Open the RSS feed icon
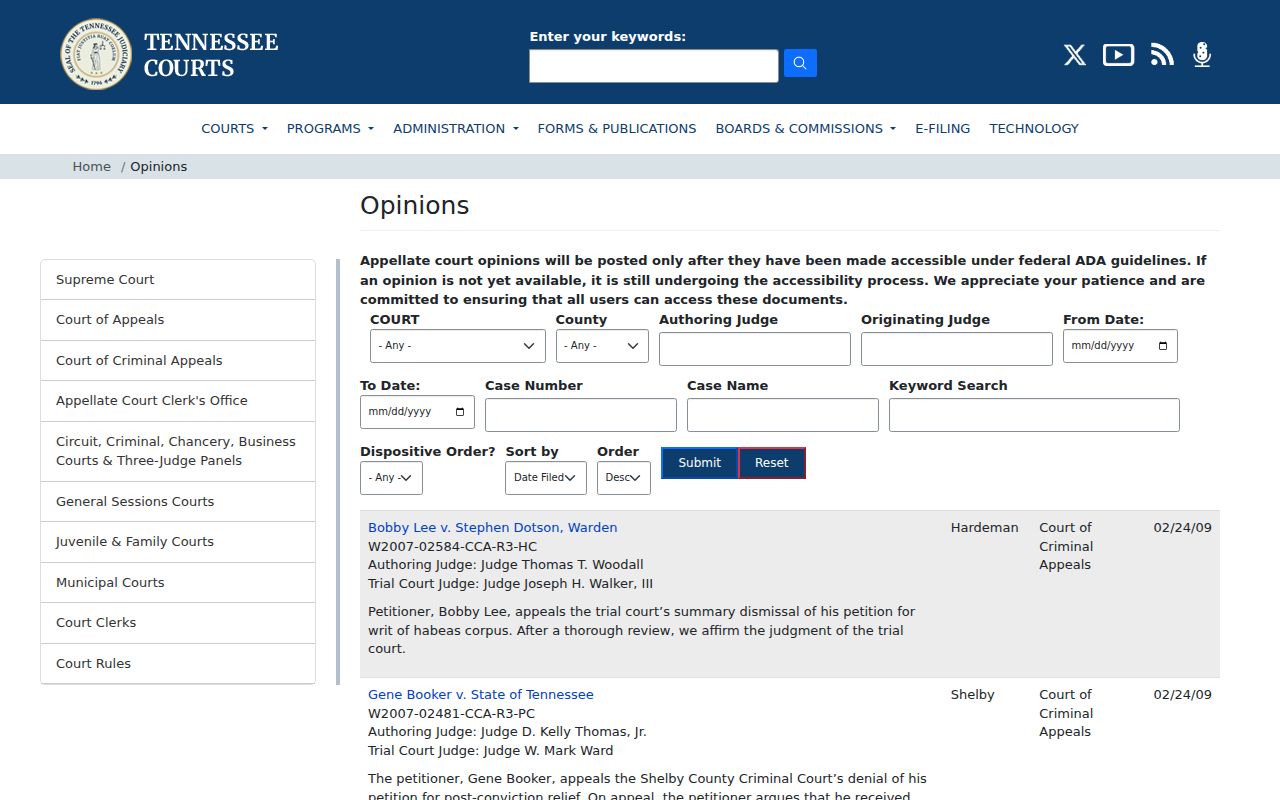Screen dimensions: 1280x800 (x=1162, y=55)
